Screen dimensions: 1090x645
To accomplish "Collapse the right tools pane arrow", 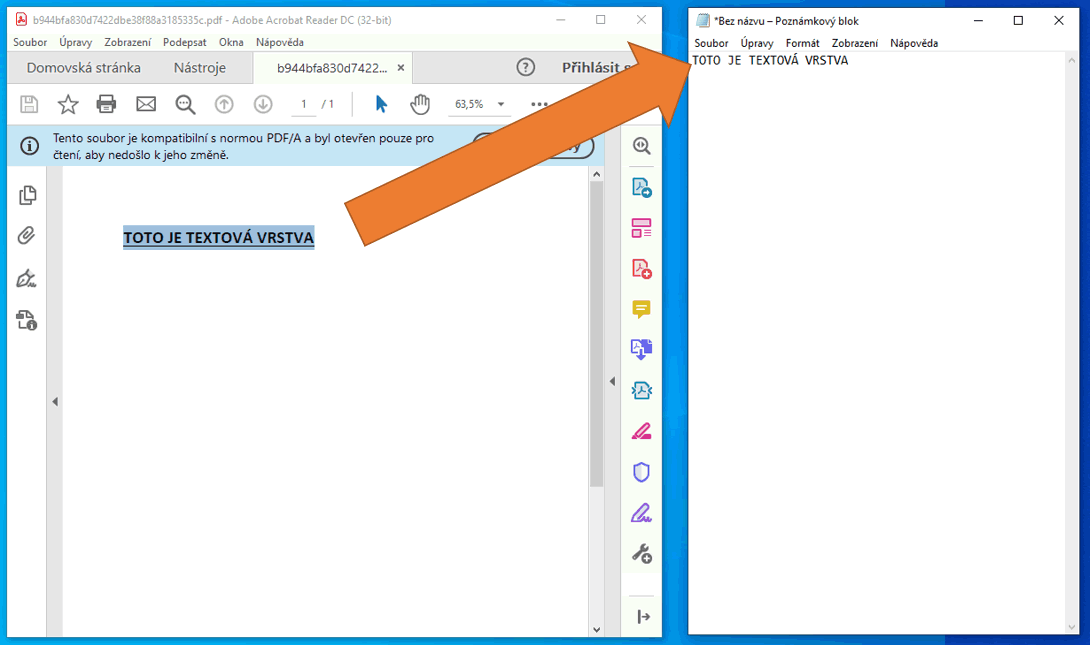I will 612,381.
